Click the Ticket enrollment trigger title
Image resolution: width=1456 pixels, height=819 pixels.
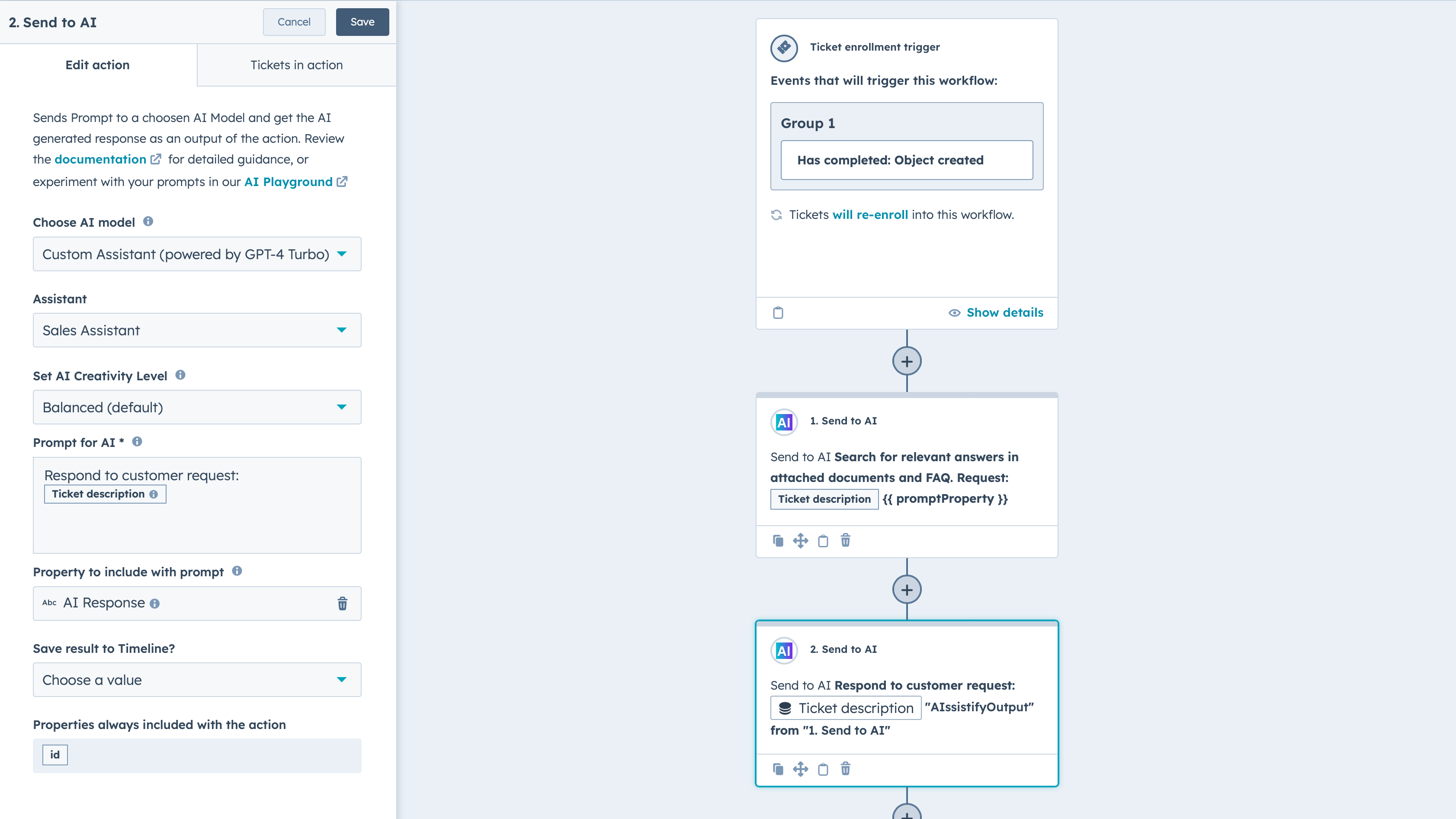tap(875, 47)
